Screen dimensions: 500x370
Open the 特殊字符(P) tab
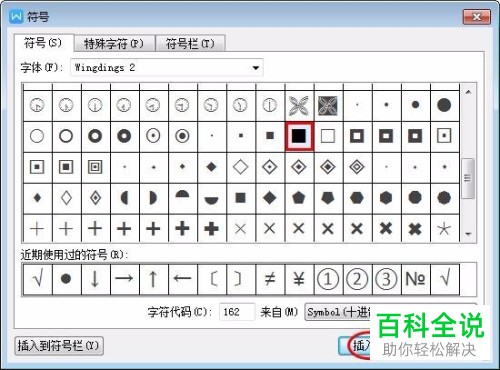[x=114, y=44]
